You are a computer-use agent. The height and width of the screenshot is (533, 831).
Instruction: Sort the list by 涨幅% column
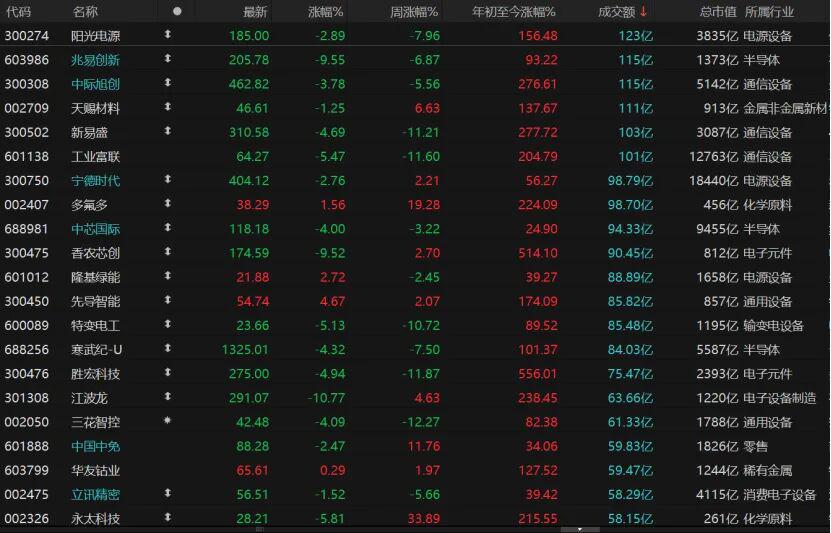325,12
